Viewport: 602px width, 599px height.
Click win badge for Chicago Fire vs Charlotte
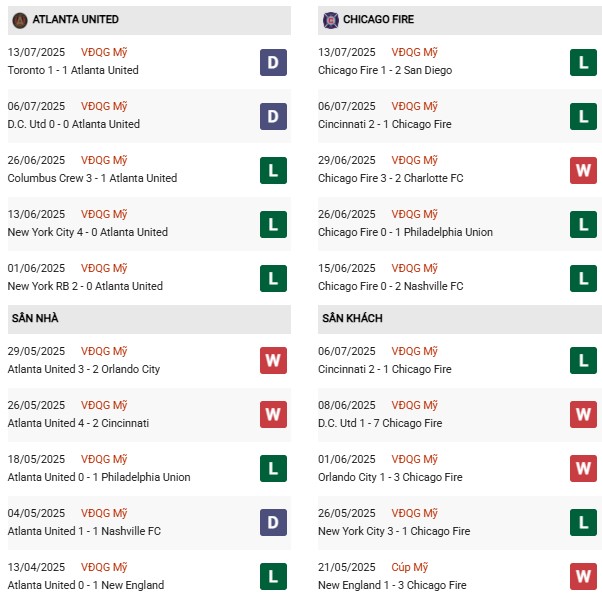pyautogui.click(x=583, y=170)
